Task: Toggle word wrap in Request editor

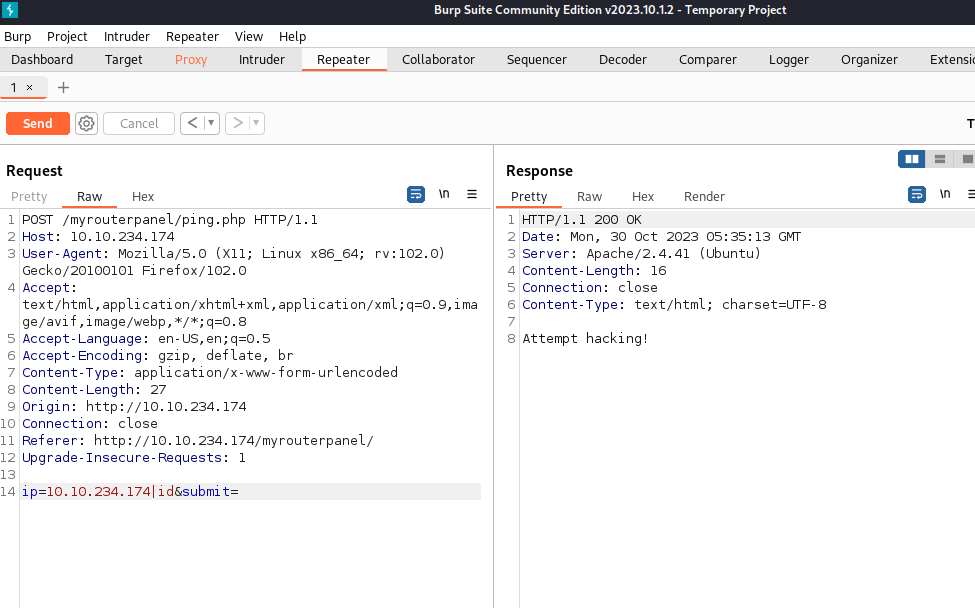Action: pyautogui.click(x=416, y=195)
